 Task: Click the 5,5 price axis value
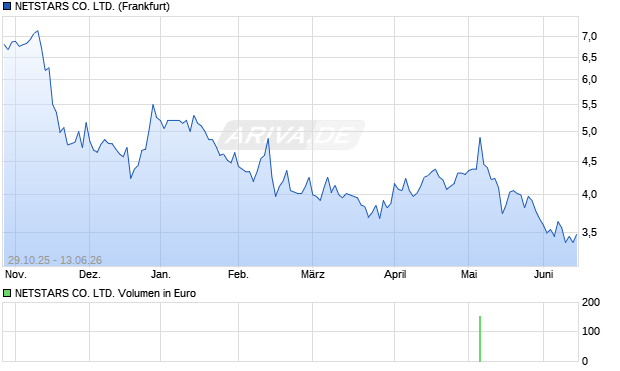point(589,105)
